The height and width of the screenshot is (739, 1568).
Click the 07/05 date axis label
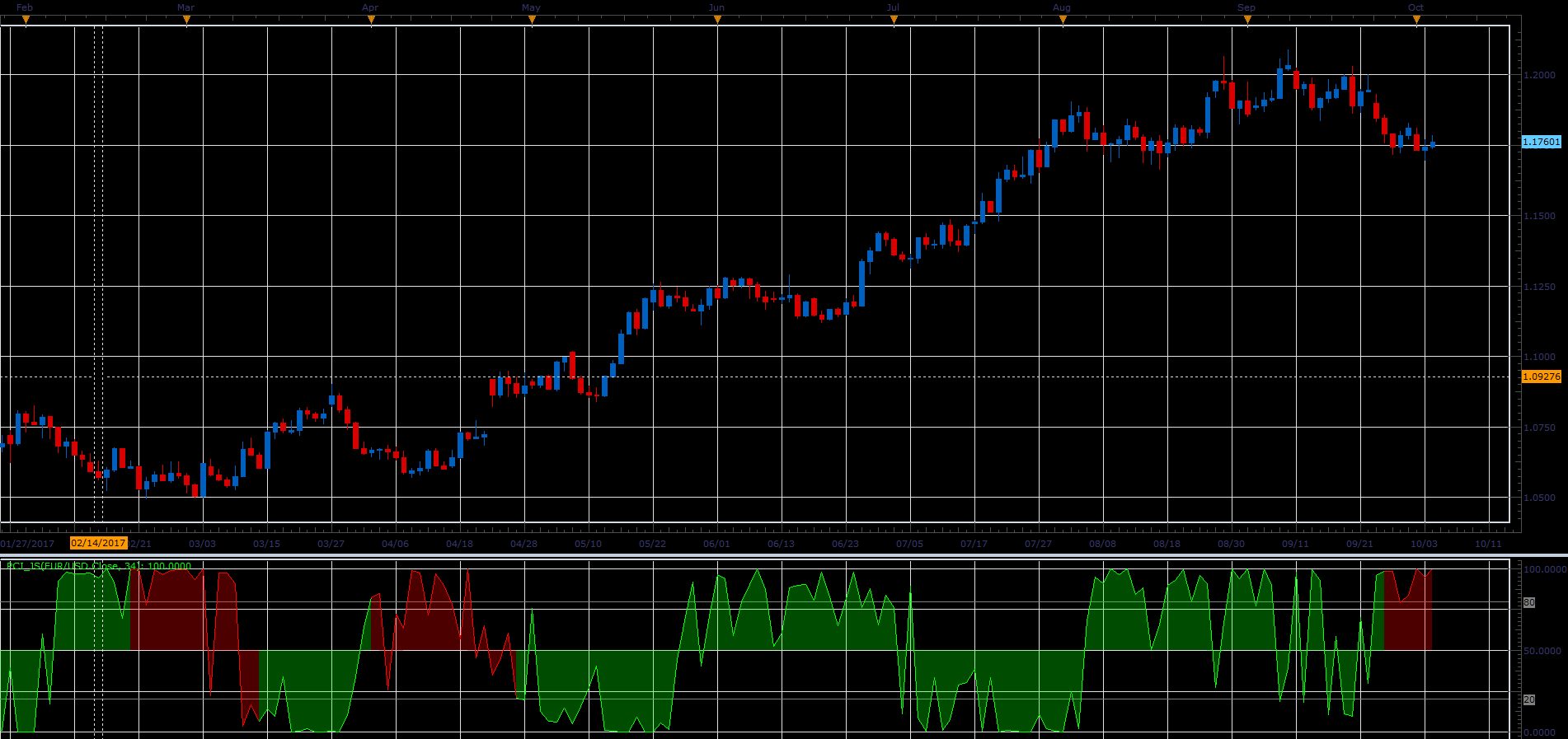click(x=910, y=544)
